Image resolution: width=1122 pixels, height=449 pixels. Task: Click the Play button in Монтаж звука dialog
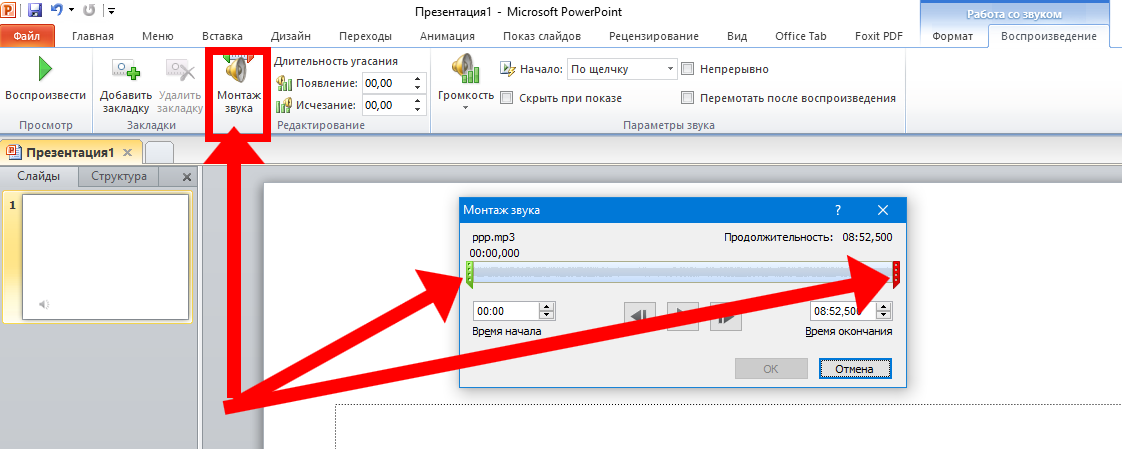[x=683, y=317]
